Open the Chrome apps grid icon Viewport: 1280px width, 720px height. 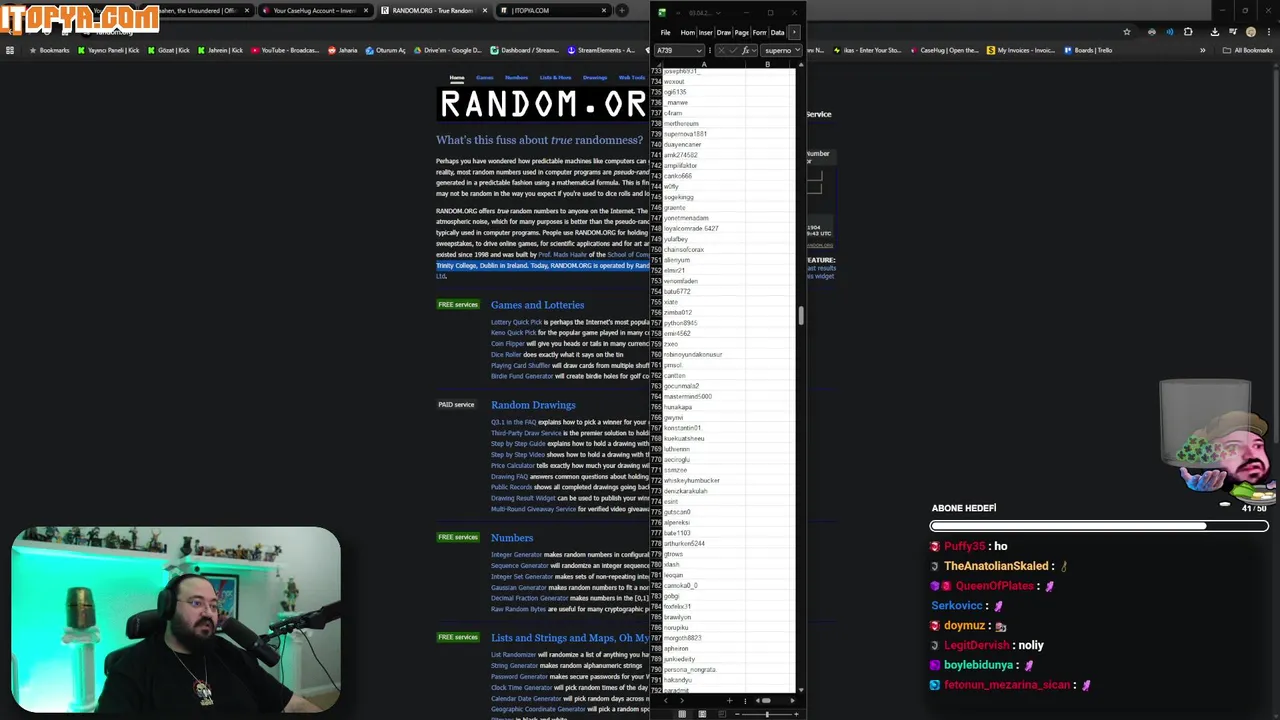[x=10, y=50]
